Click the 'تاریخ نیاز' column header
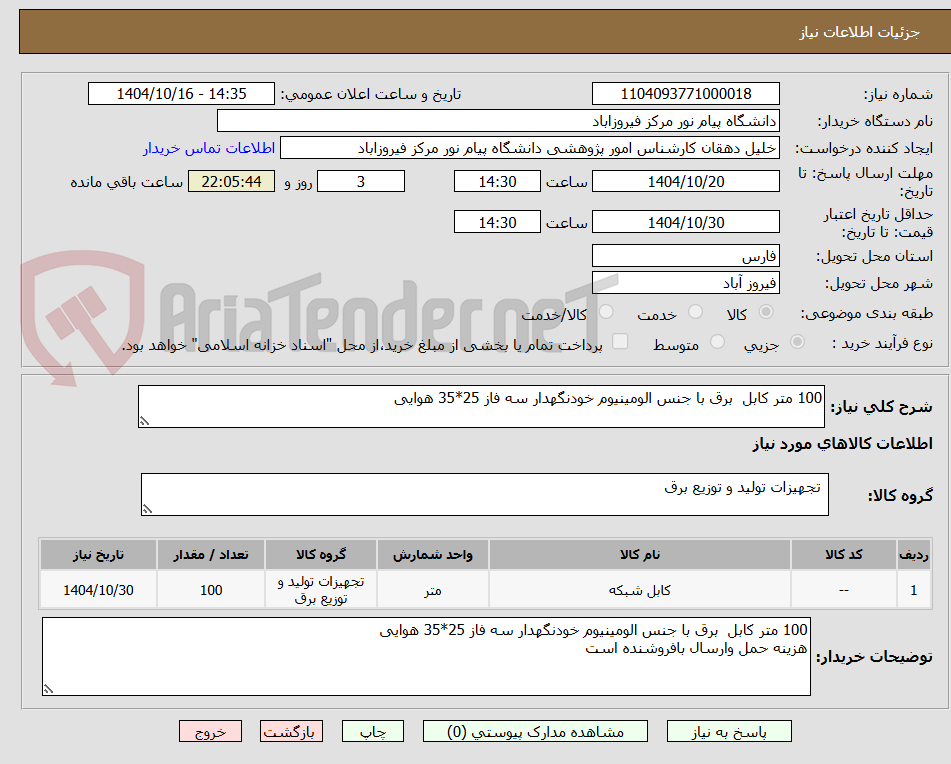The image size is (951, 764). [x=98, y=555]
